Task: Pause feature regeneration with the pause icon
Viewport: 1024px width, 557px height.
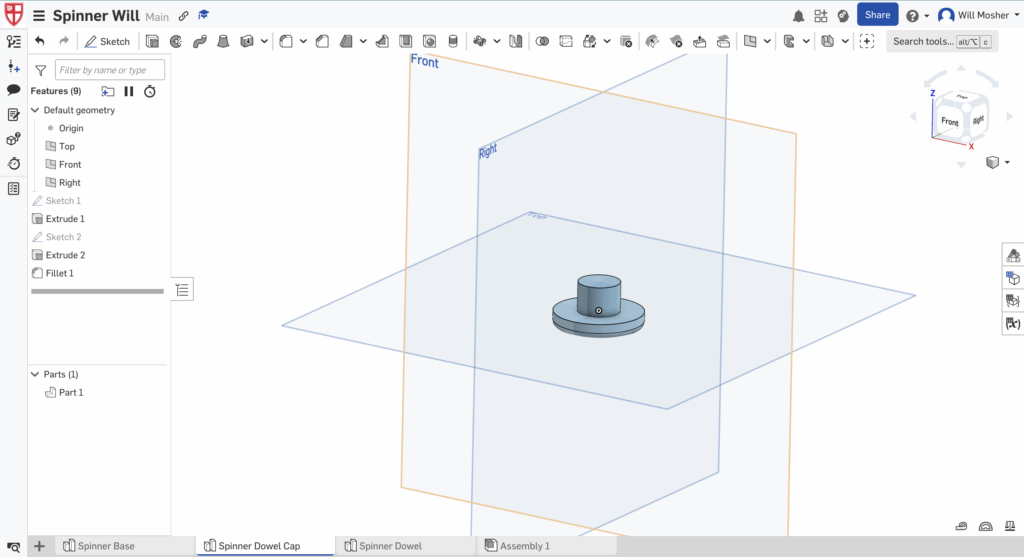Action: point(129,91)
